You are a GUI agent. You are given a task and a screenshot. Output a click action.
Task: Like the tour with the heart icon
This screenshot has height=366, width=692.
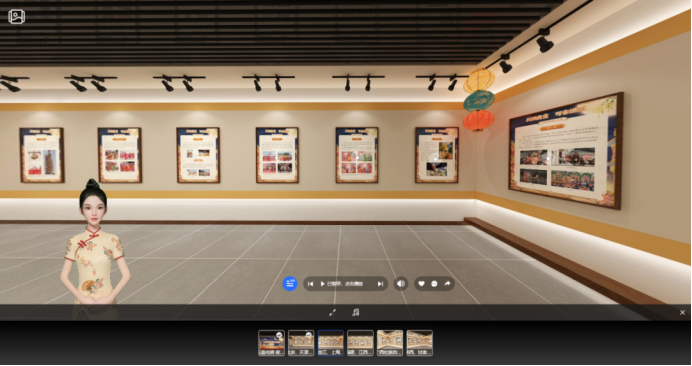421,284
